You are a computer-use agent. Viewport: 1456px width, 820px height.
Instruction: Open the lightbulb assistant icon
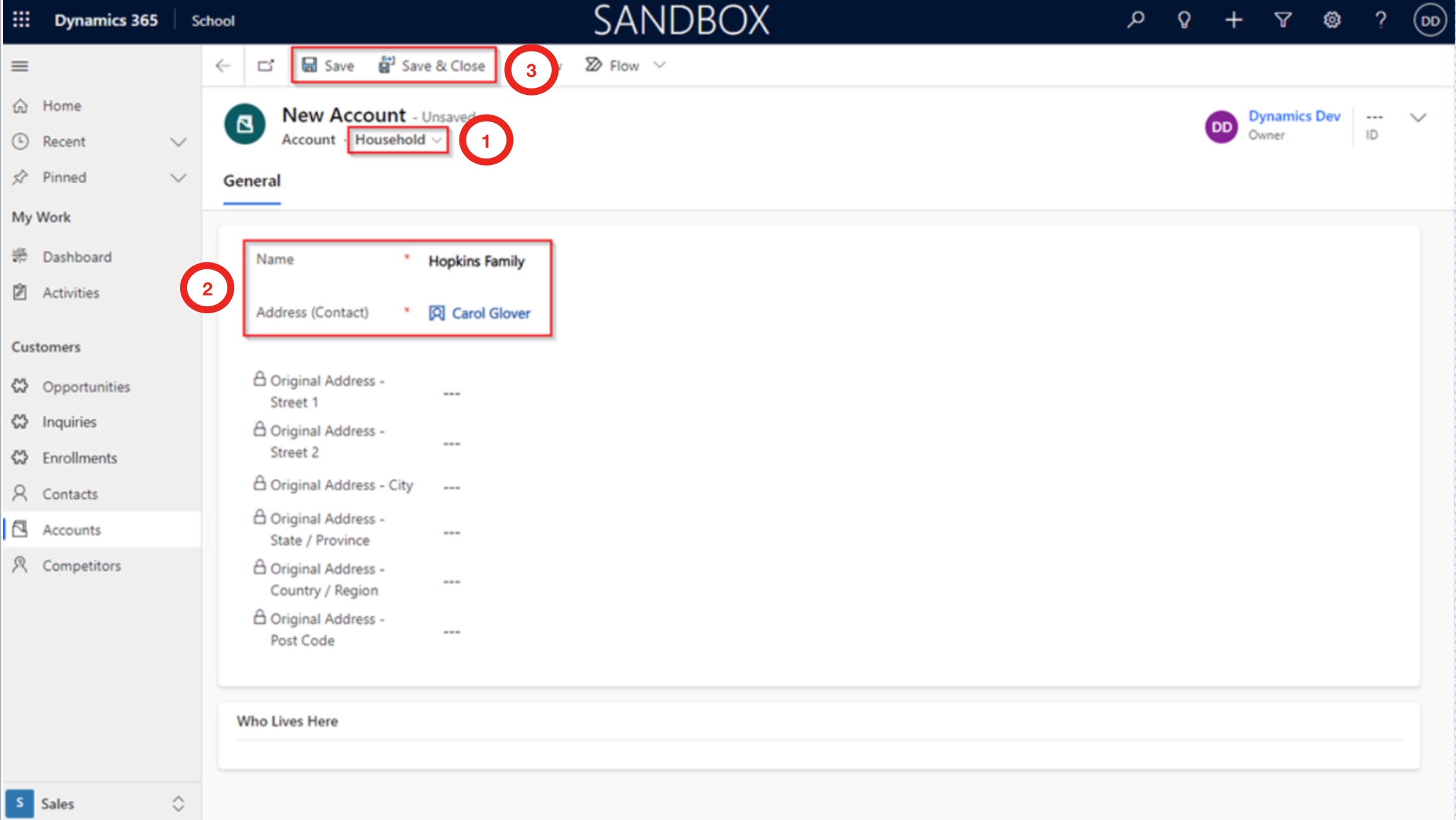[1184, 20]
